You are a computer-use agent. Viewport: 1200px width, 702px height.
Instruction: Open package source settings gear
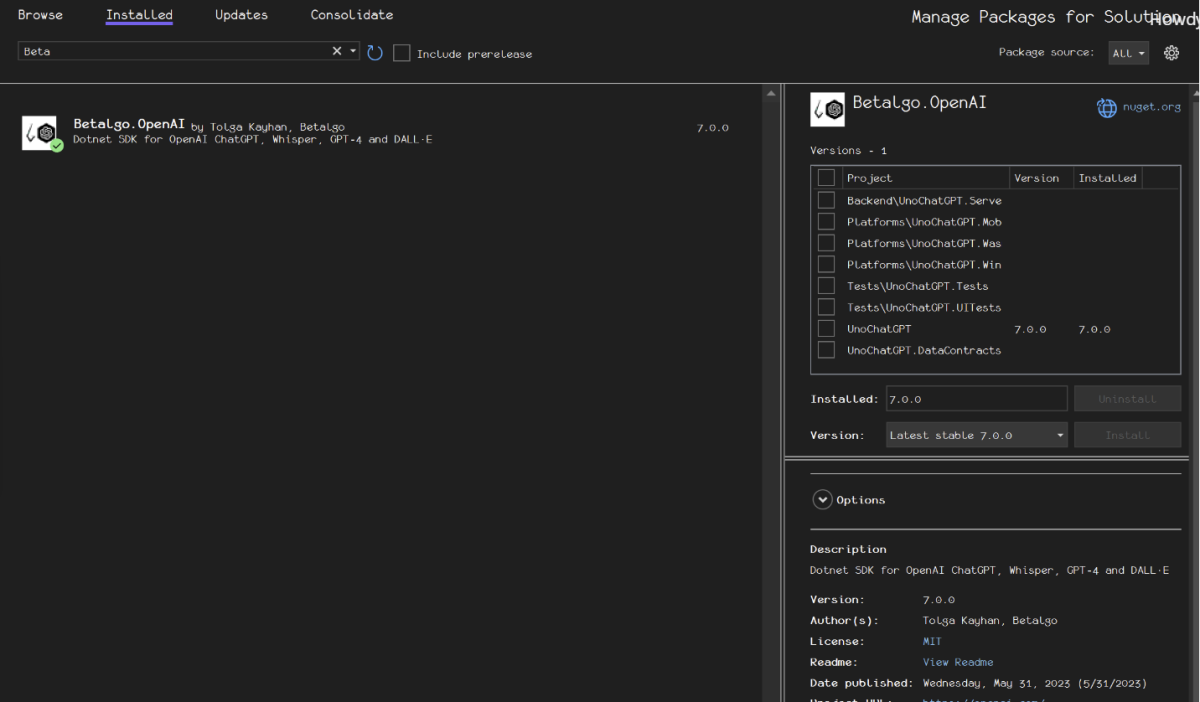point(1171,53)
